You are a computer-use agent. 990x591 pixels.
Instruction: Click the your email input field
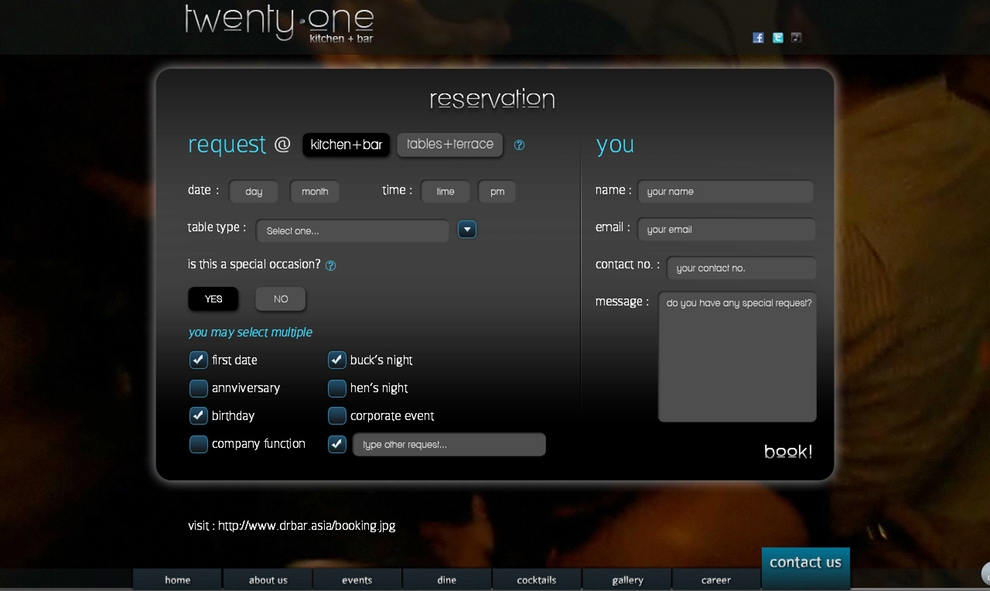coord(726,230)
